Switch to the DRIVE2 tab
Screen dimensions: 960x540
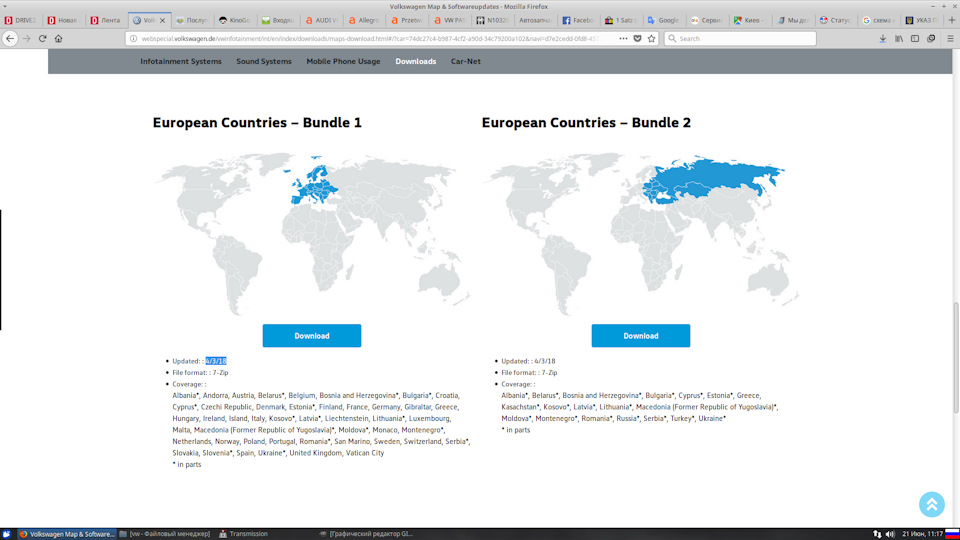coord(21,20)
